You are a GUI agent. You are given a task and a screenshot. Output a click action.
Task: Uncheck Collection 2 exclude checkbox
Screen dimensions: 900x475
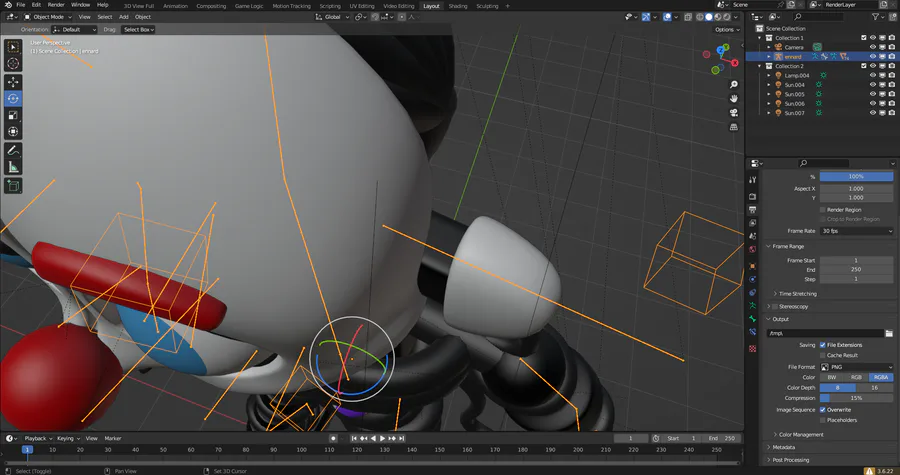coord(863,66)
